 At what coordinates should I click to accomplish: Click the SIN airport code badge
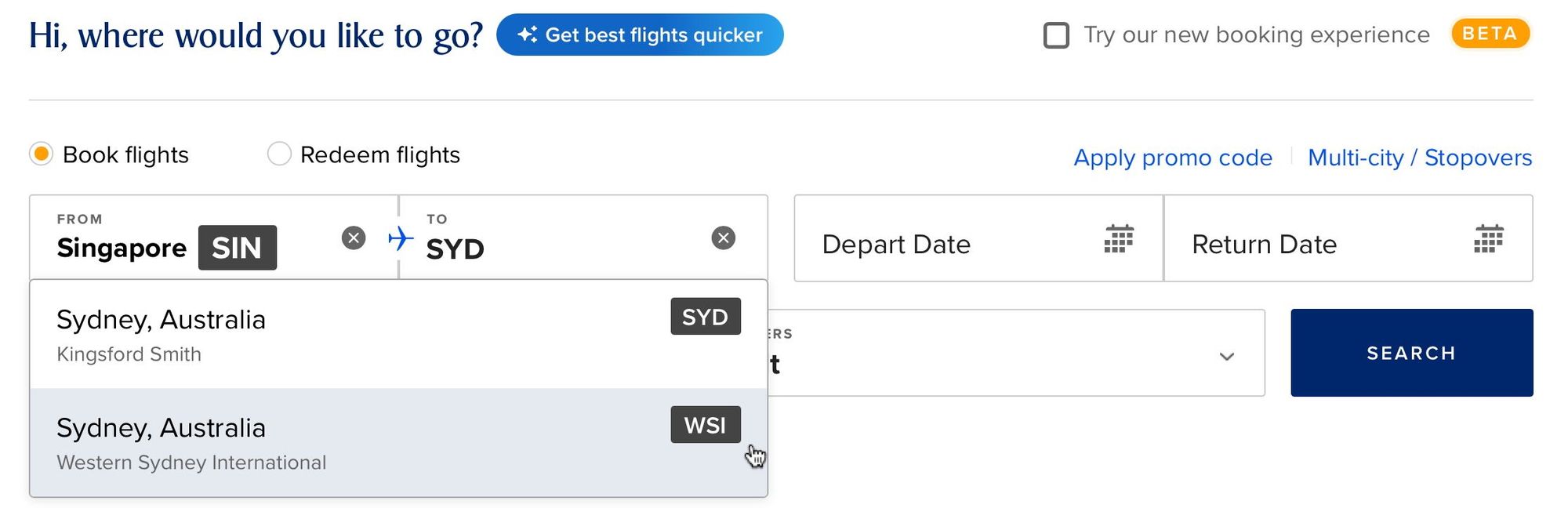click(237, 248)
